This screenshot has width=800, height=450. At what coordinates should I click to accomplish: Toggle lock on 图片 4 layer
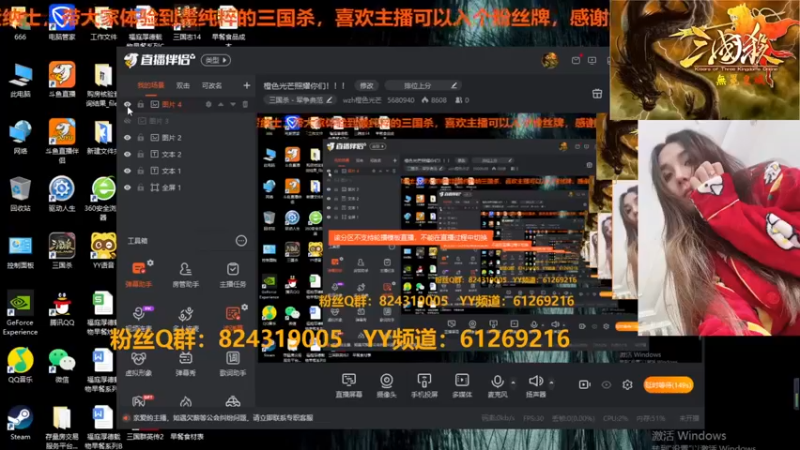click(141, 104)
